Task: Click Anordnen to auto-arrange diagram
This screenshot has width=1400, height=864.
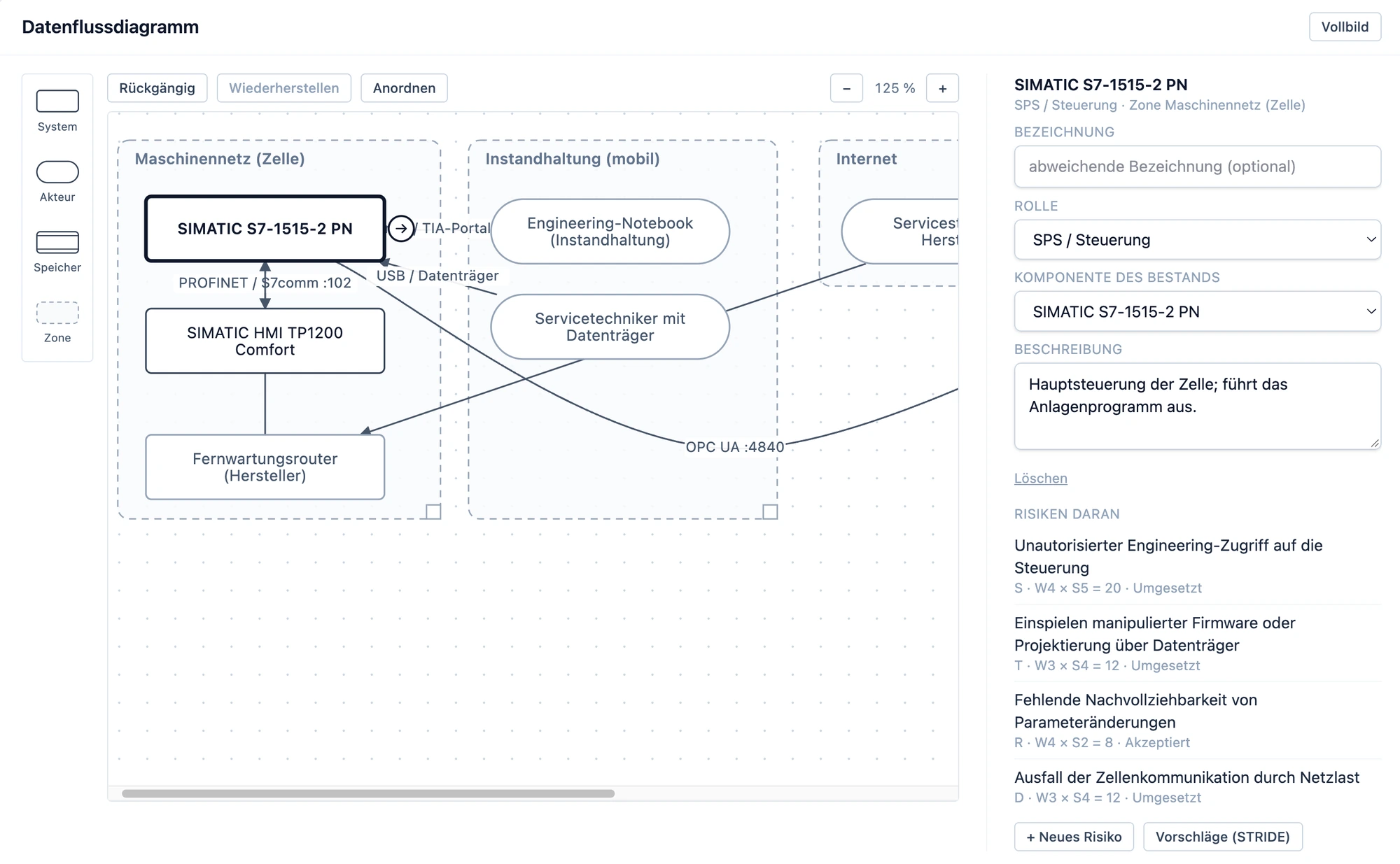Action: 404,88
